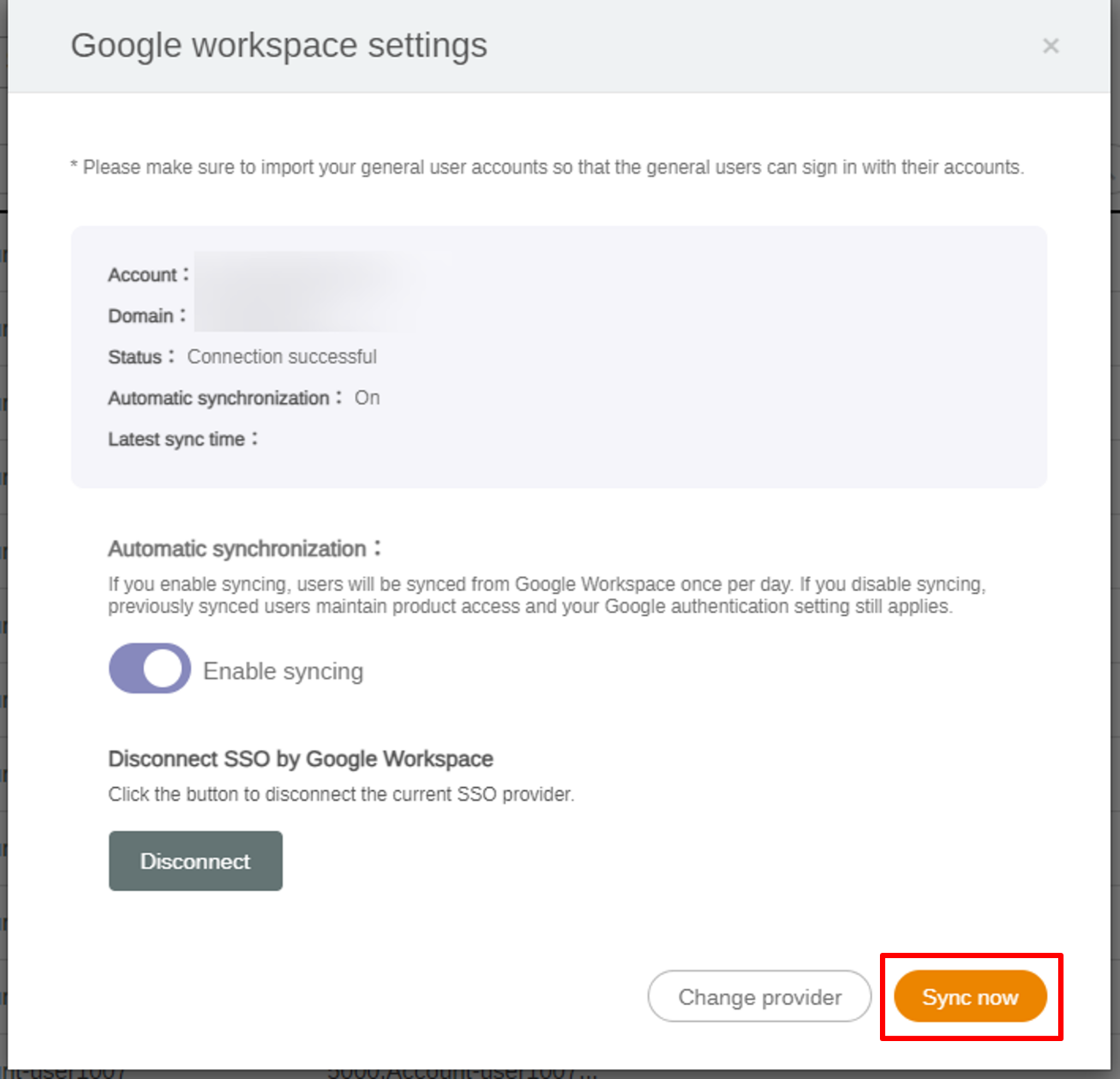Select the 'Connection successful' status text
Viewport: 1120px width, 1079px height.
(282, 357)
